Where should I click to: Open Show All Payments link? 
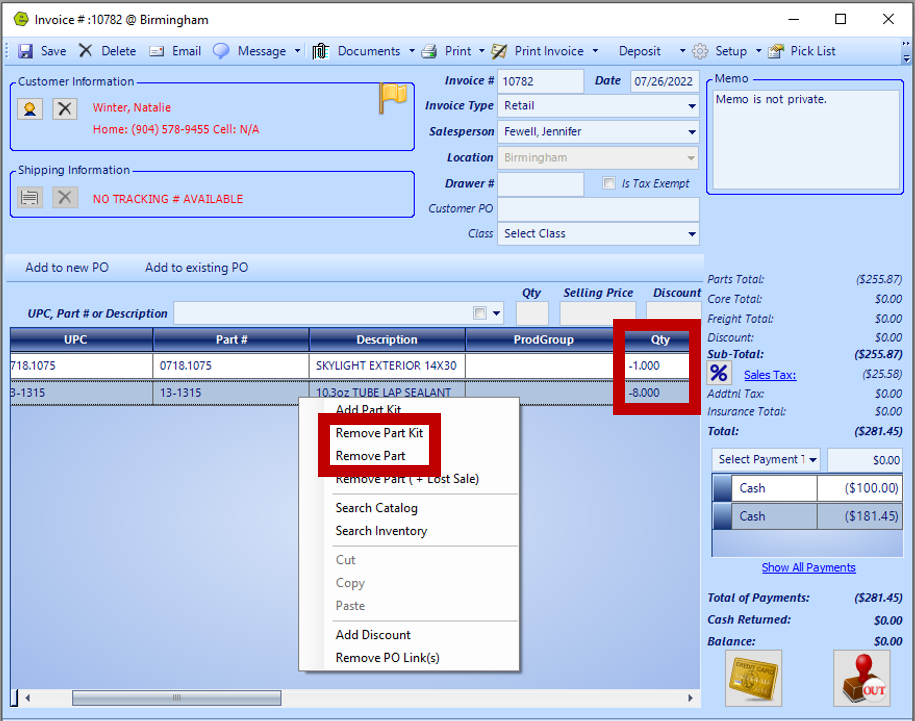[808, 568]
